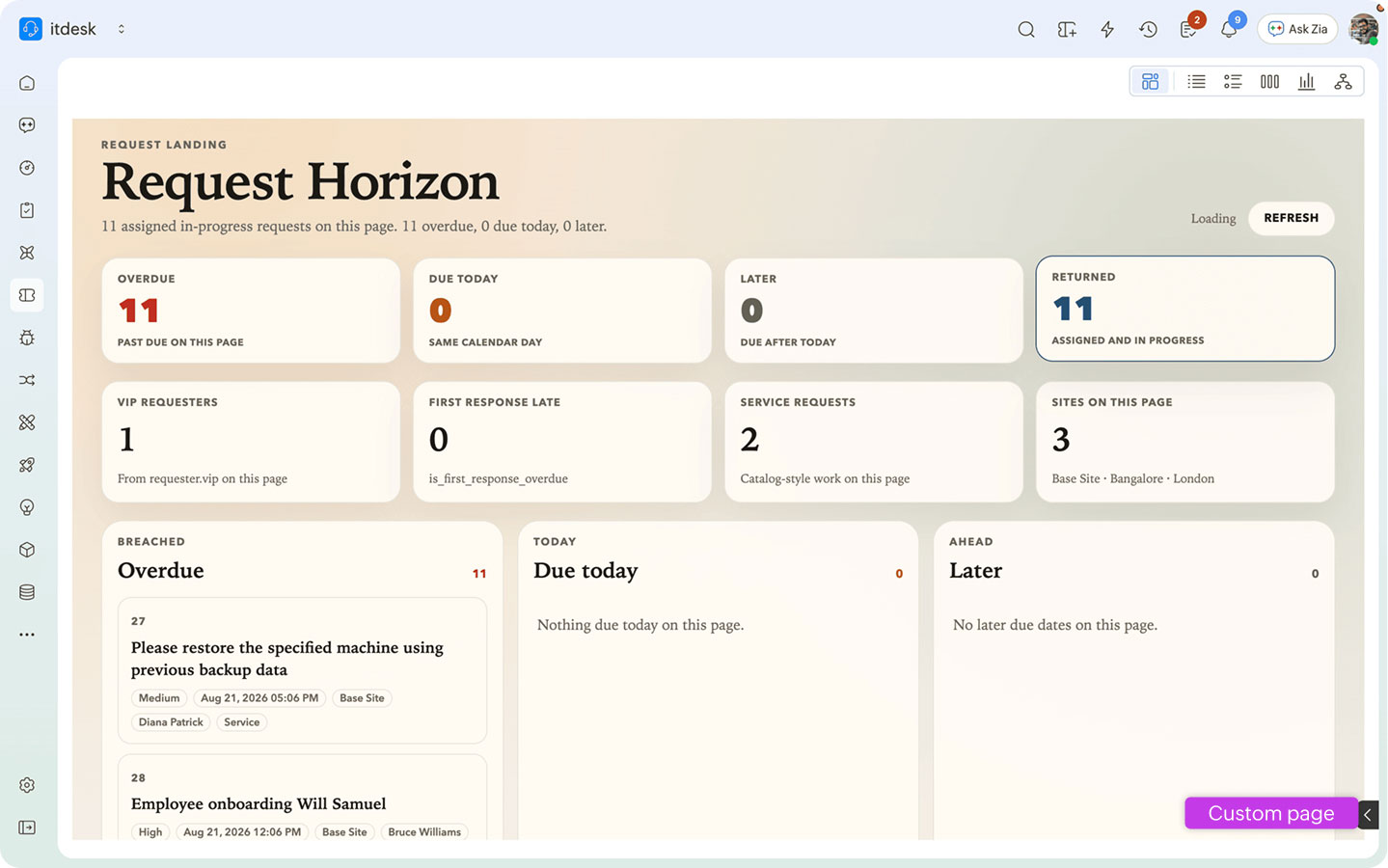Click the itdesk logo

pyautogui.click(x=31, y=29)
